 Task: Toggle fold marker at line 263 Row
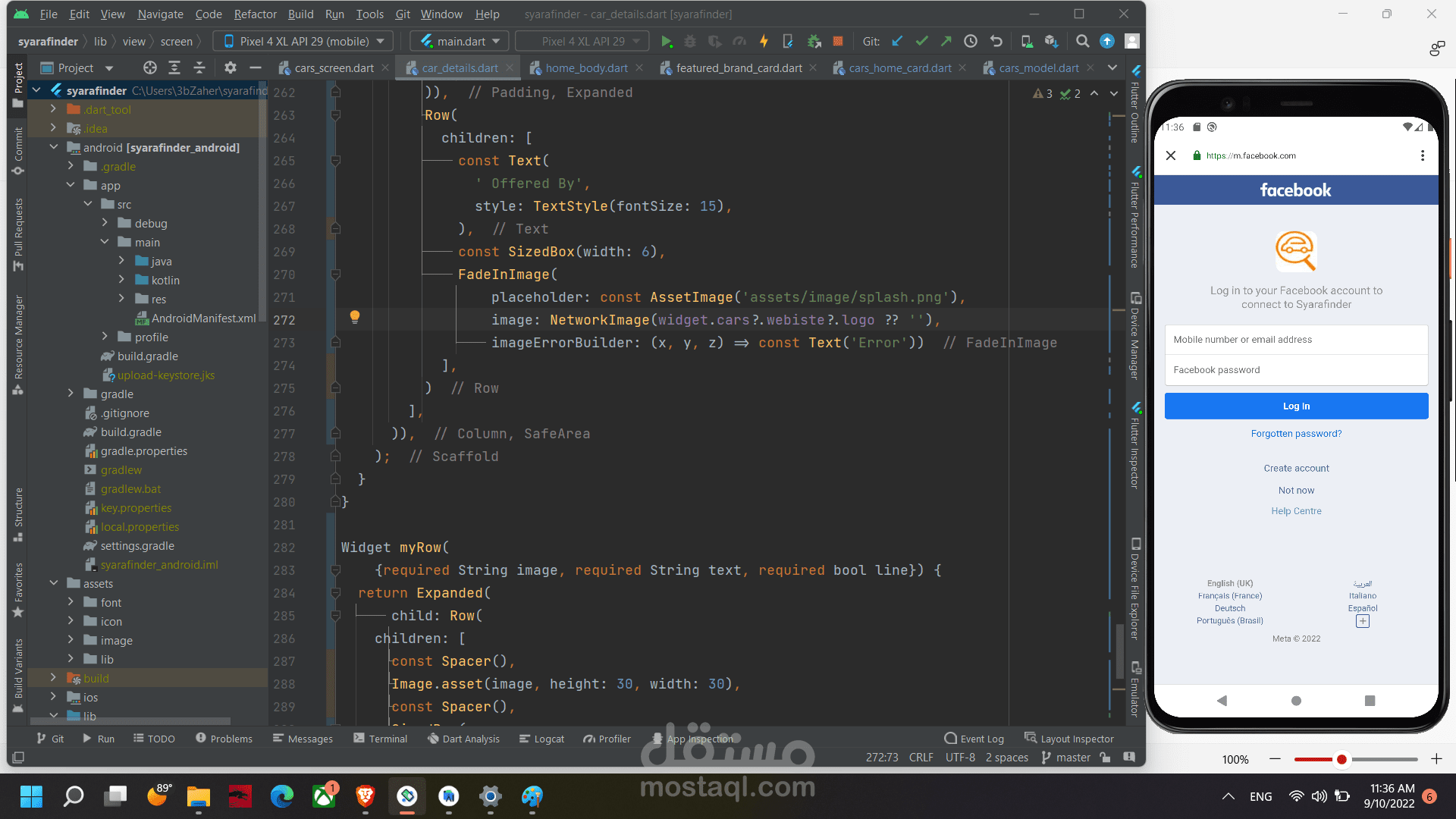point(335,115)
